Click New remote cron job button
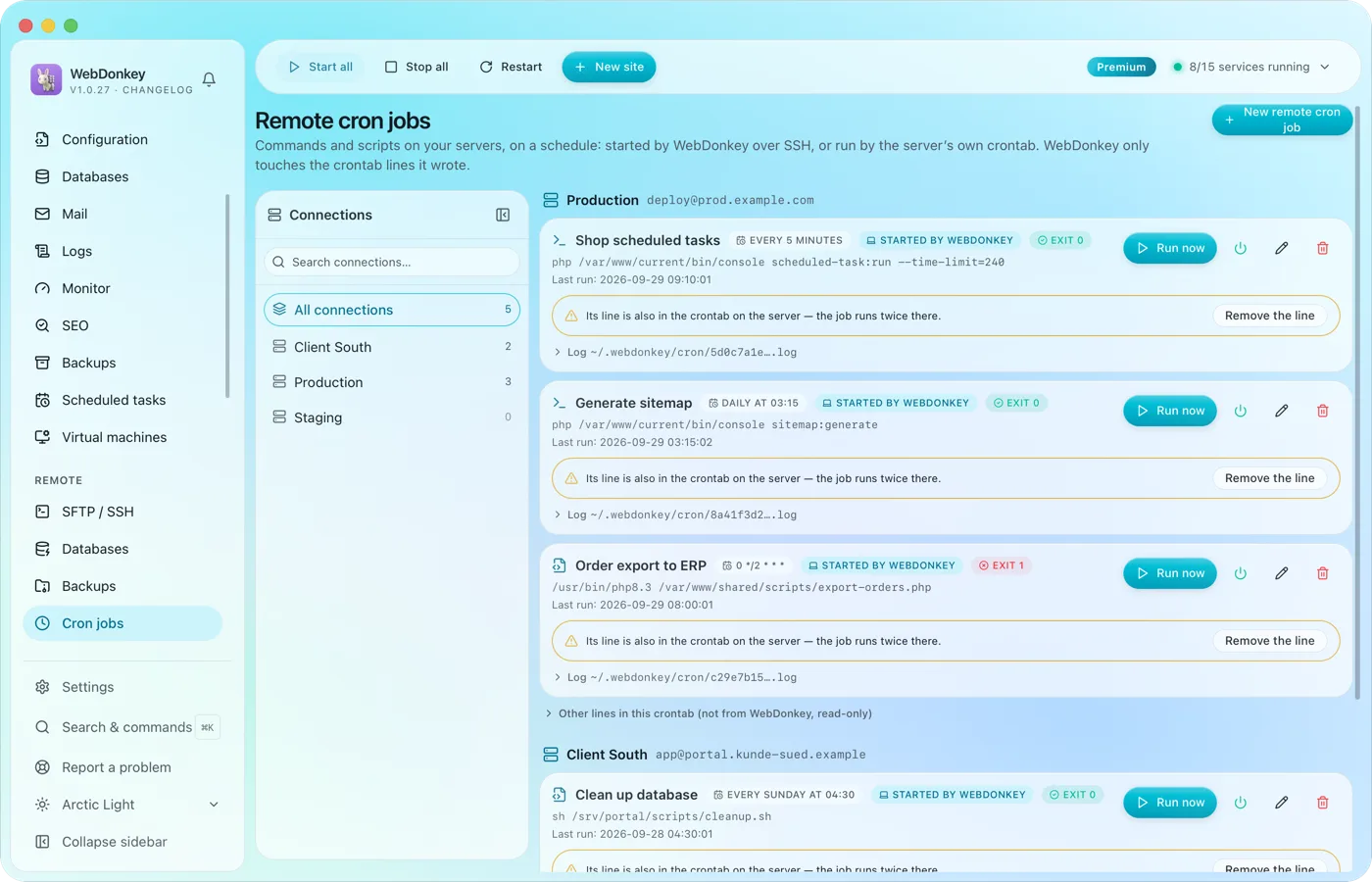 pos(1282,120)
